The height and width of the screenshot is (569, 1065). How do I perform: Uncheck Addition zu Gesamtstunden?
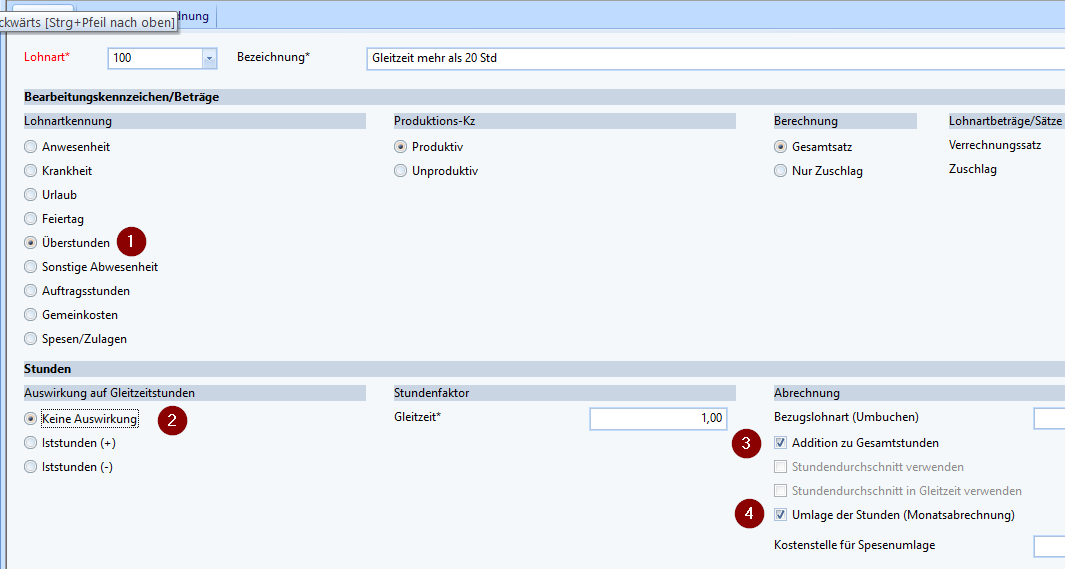pyautogui.click(x=781, y=443)
